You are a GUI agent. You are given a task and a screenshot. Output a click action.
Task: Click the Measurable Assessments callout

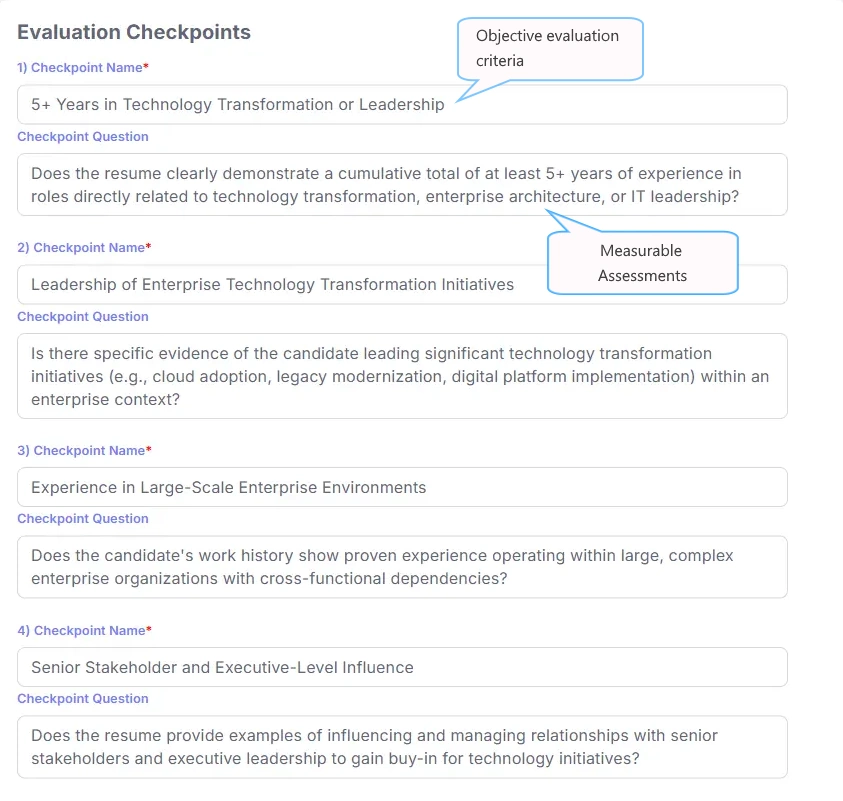641,263
